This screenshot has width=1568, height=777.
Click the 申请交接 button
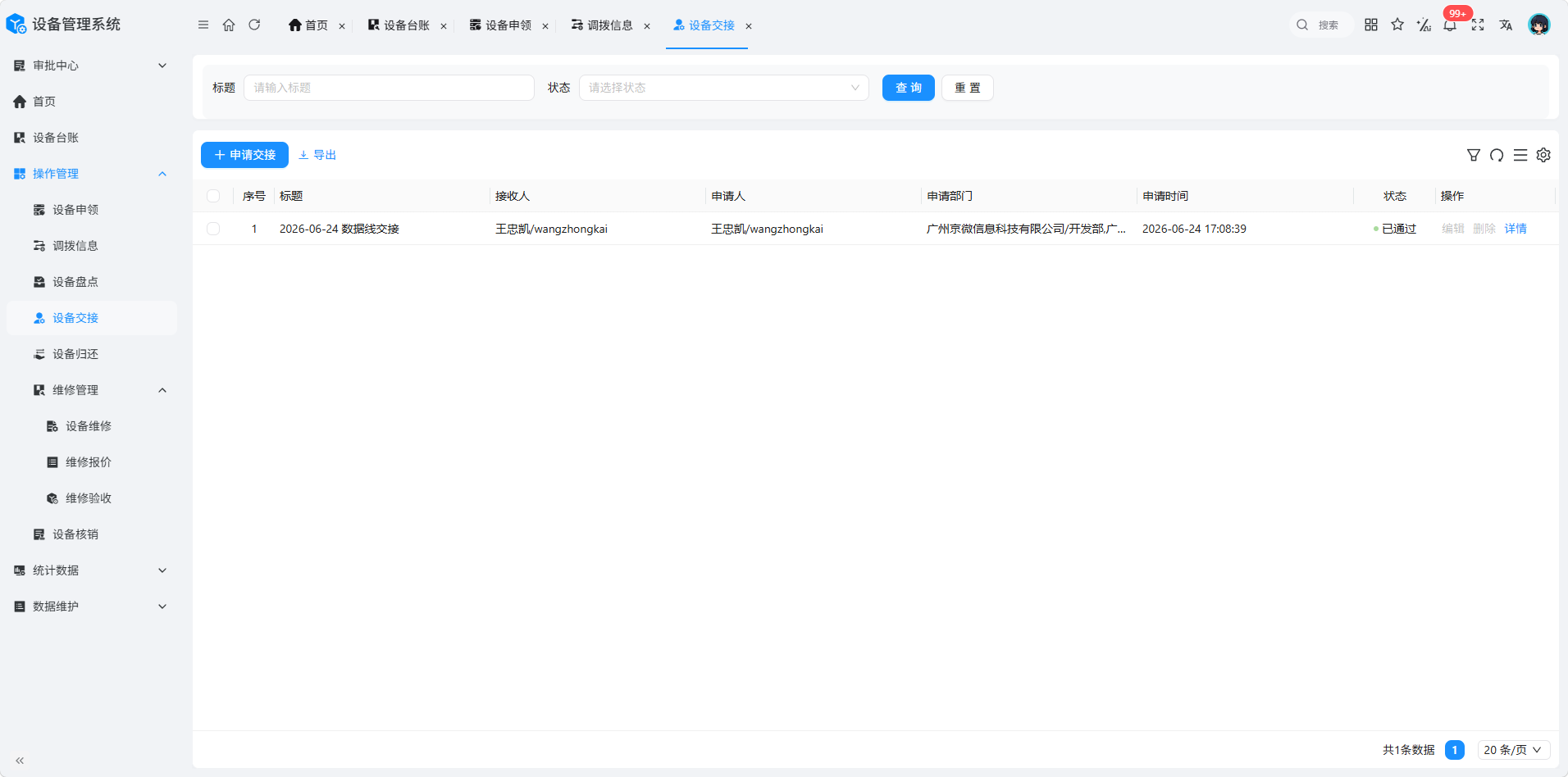pyautogui.click(x=244, y=155)
